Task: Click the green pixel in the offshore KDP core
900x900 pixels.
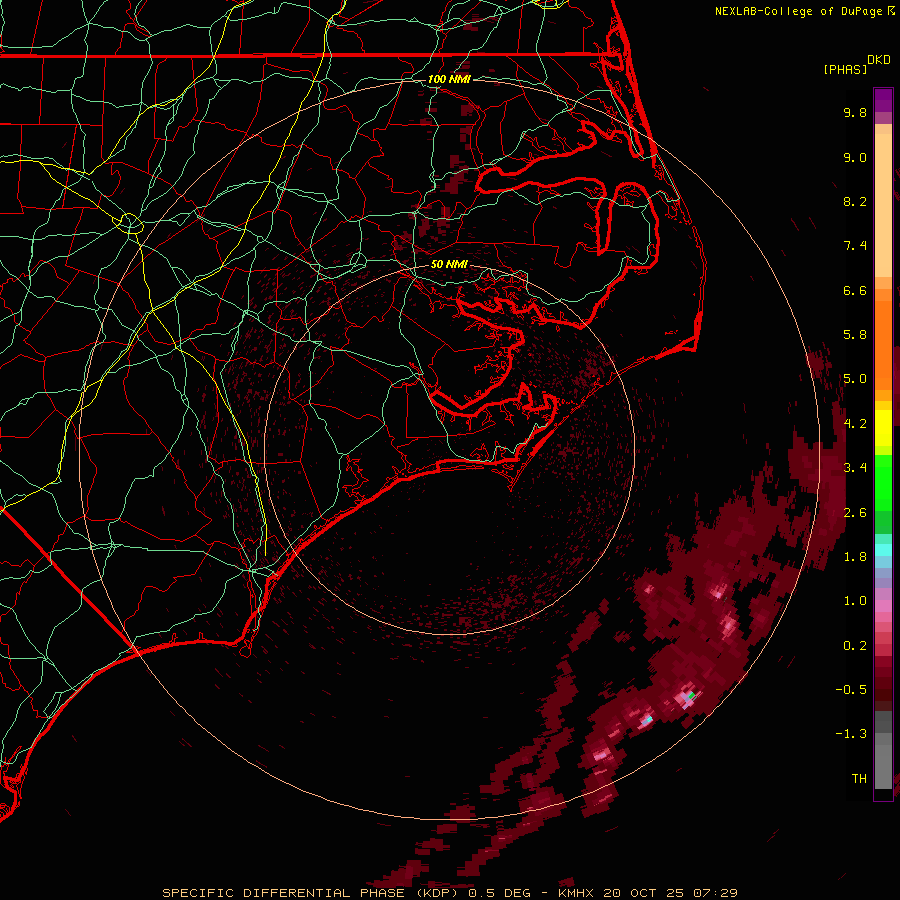Action: (692, 696)
